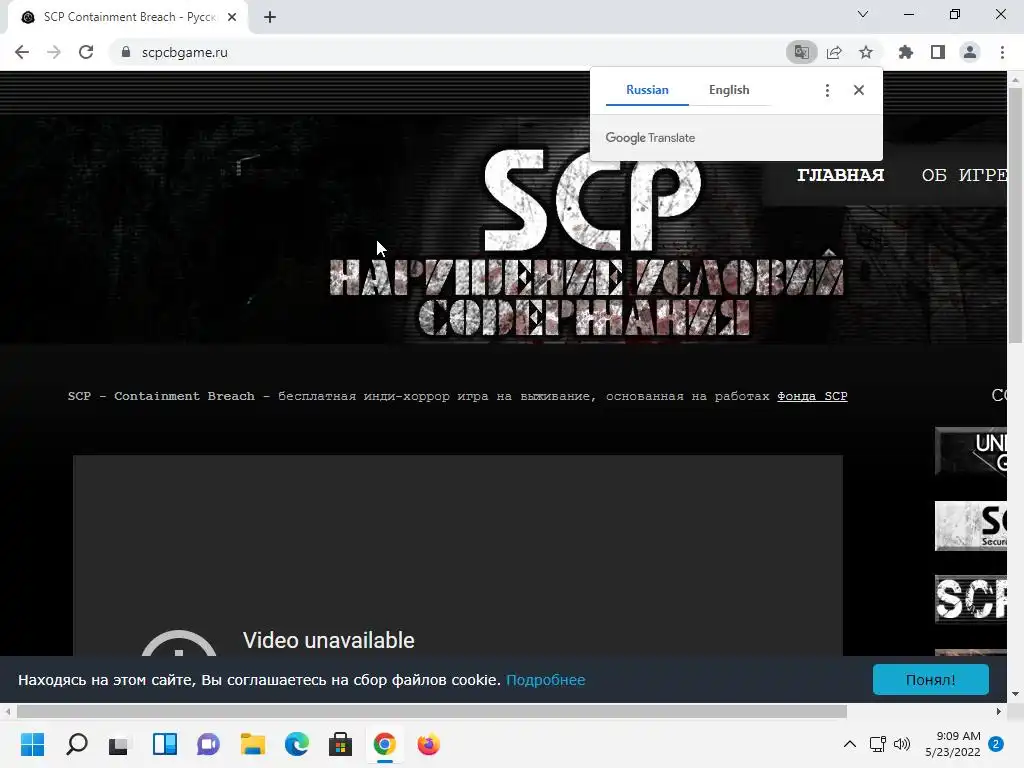The image size is (1024, 768).
Task: Accept cookies with the Понял! button
Action: point(931,680)
